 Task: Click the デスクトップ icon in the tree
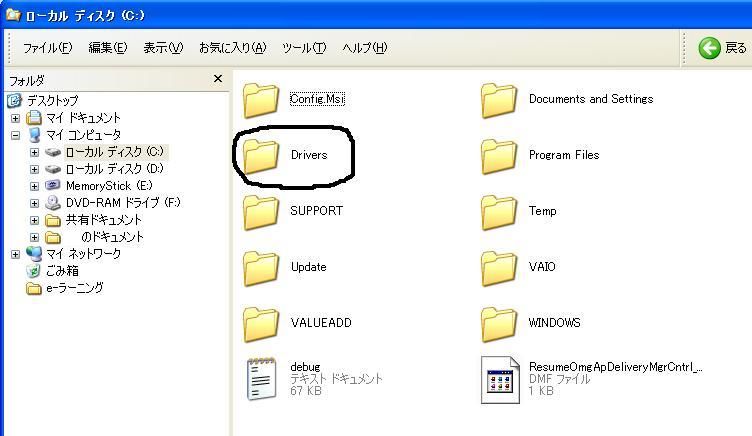(x=14, y=100)
